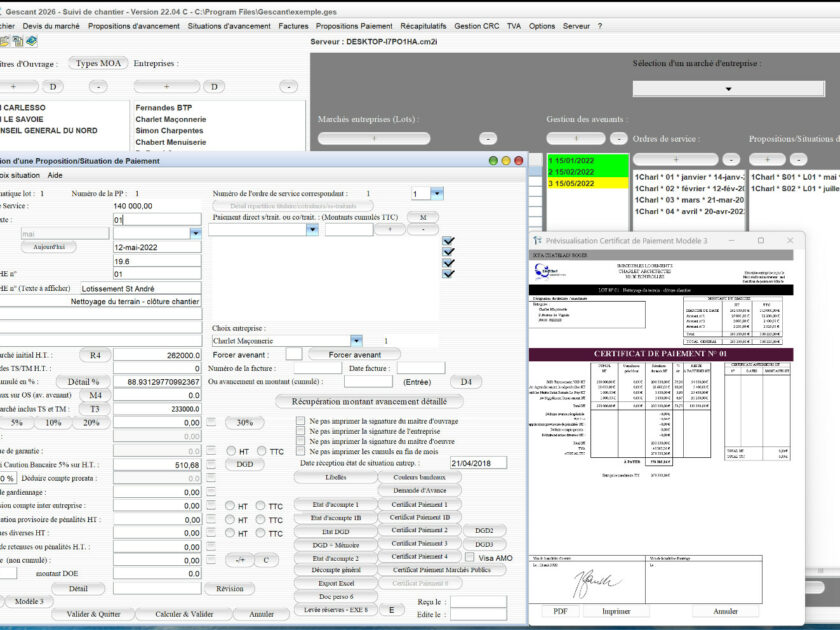Open the Situations d'avancement menu
Viewport: 840px width, 630px height.
[x=229, y=26]
